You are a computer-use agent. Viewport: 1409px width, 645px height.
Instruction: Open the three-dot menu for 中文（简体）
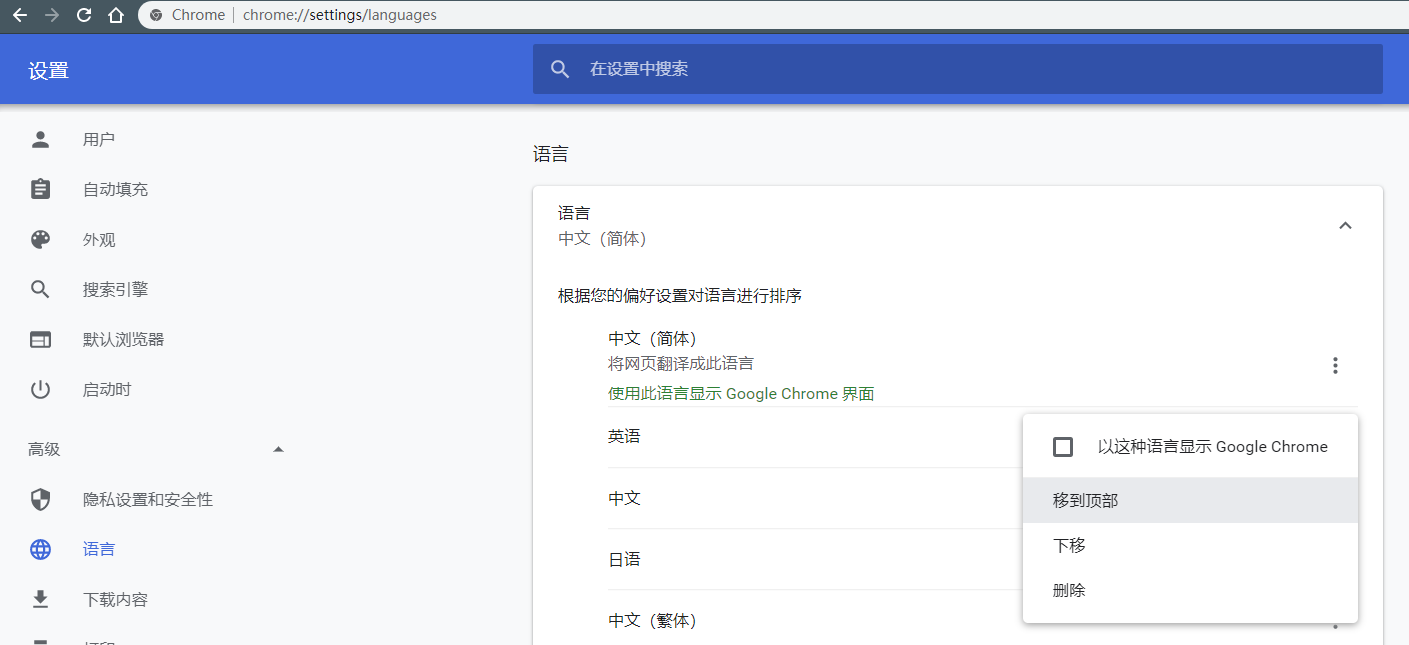tap(1335, 365)
